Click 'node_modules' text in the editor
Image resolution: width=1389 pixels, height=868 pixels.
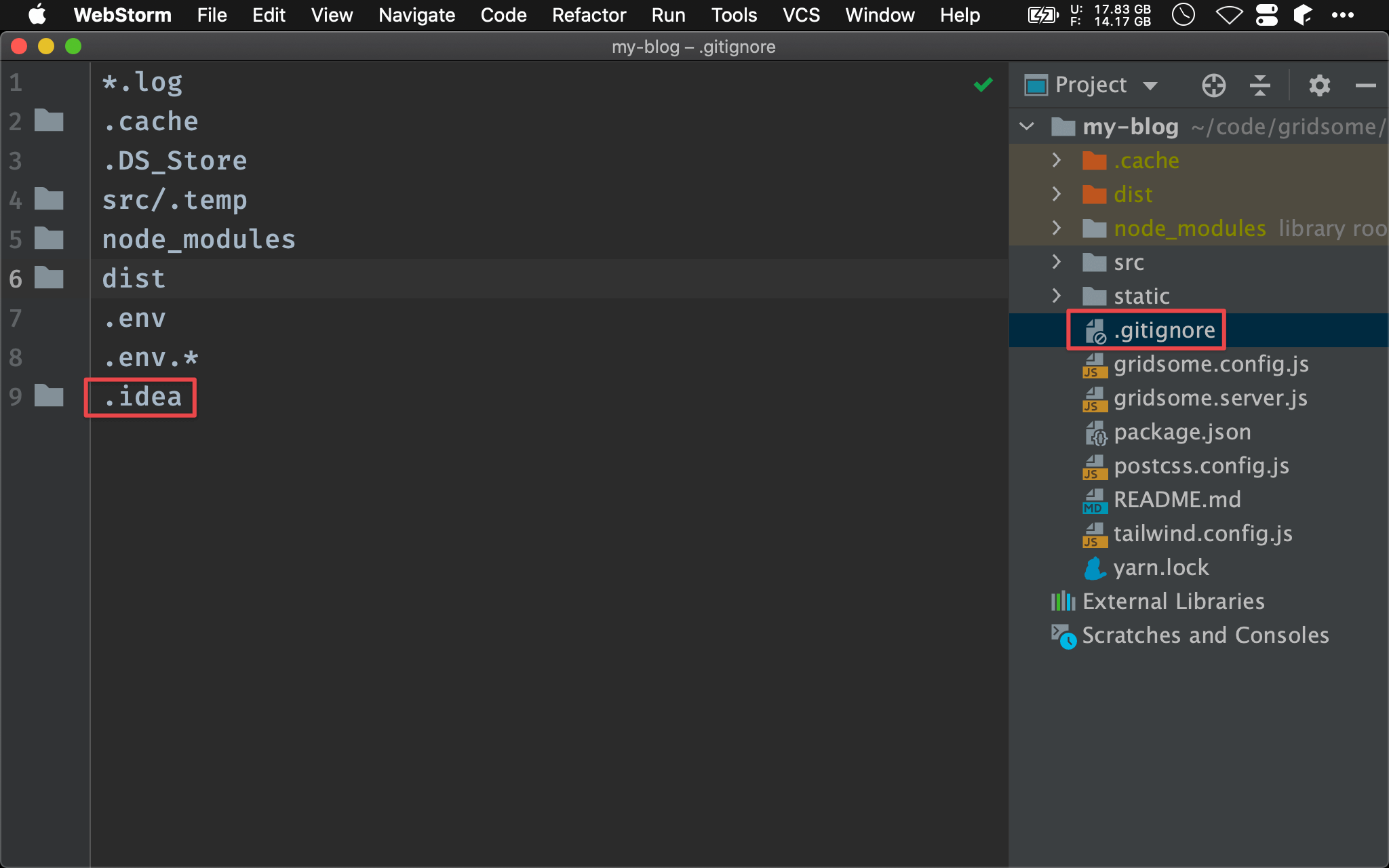(x=199, y=239)
